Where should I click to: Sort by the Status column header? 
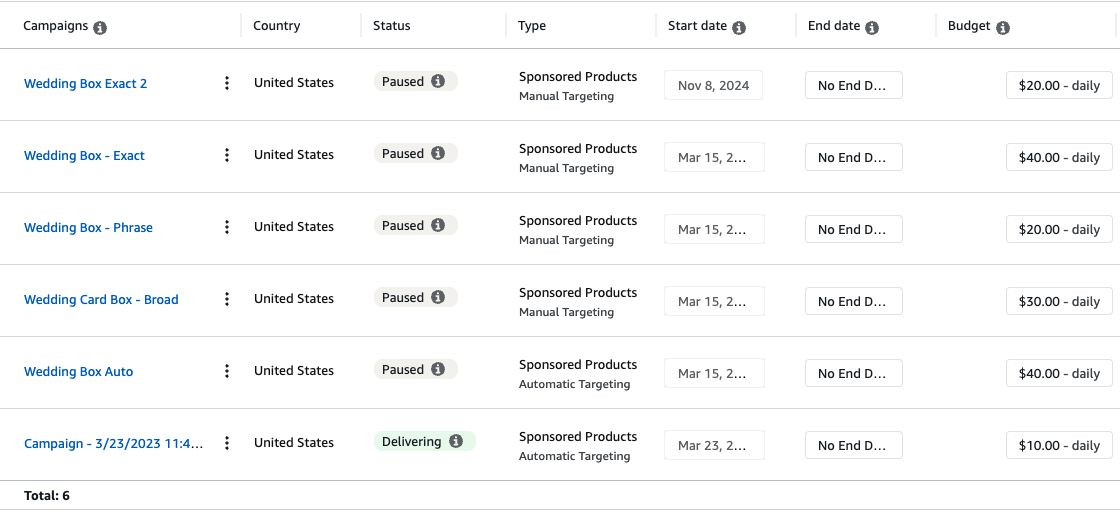tap(391, 26)
